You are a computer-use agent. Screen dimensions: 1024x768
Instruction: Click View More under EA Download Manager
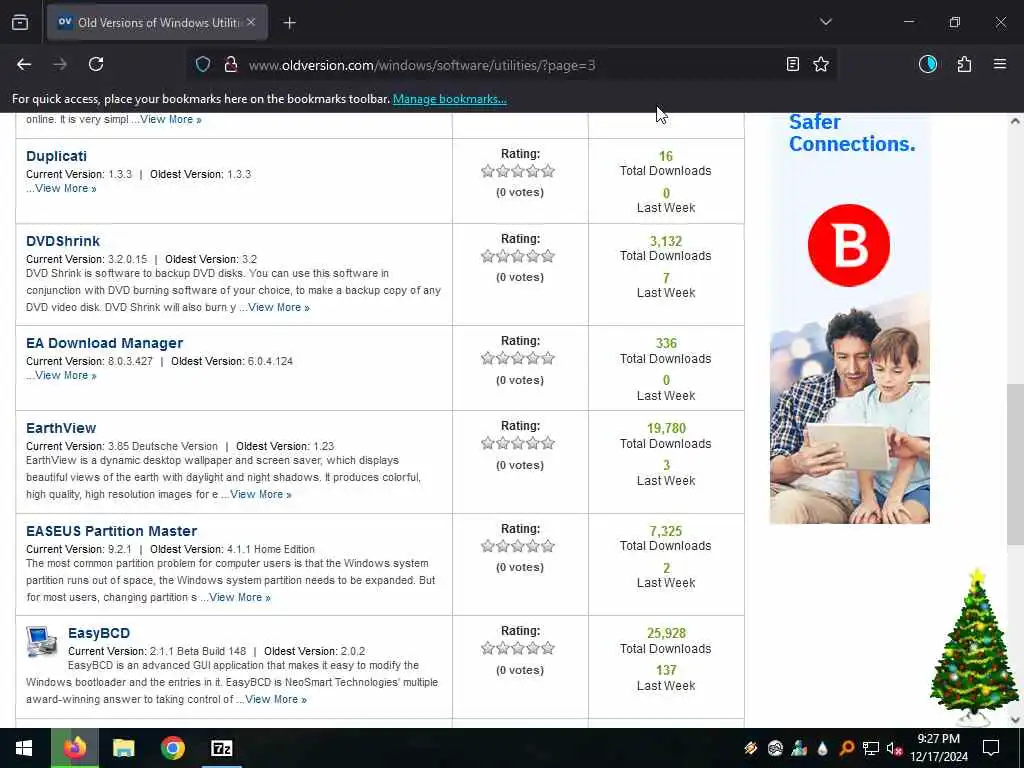(65, 375)
